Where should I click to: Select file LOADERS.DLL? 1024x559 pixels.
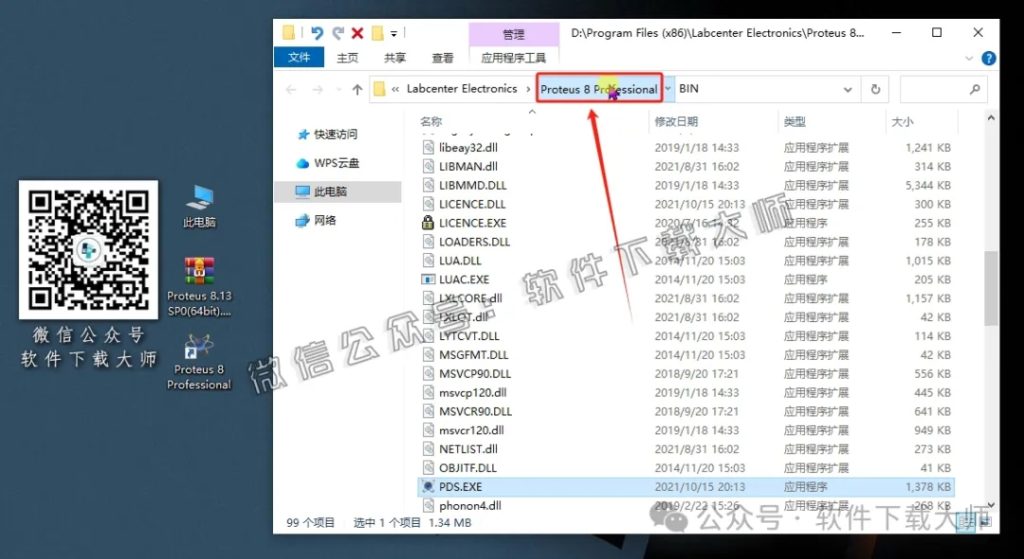pos(474,242)
